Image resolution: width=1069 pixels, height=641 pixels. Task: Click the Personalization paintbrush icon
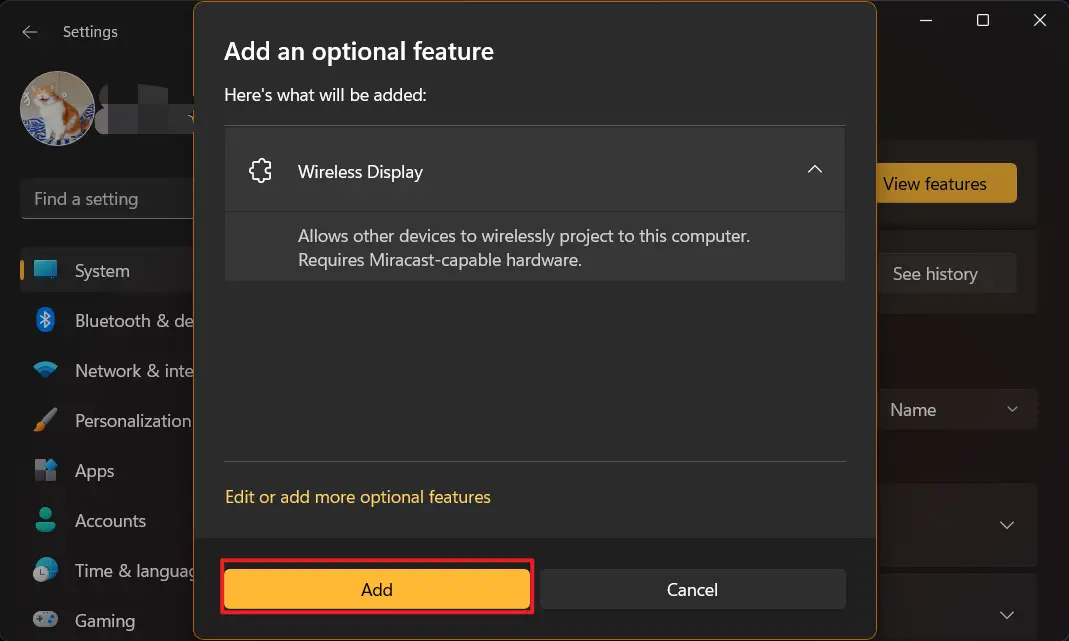pyautogui.click(x=45, y=420)
